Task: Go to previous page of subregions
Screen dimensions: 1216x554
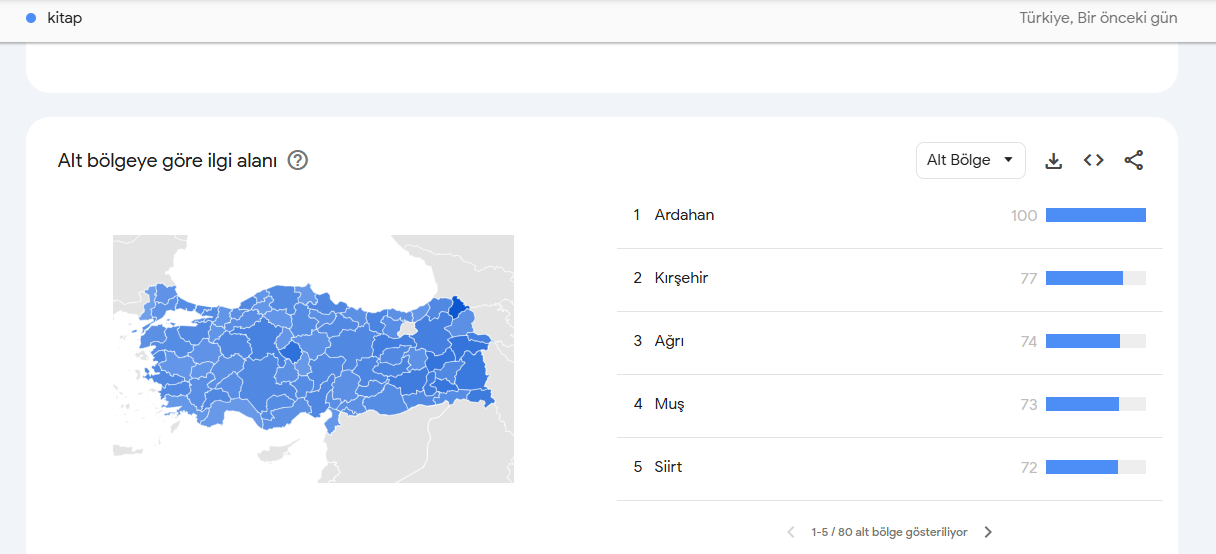Action: 791,532
